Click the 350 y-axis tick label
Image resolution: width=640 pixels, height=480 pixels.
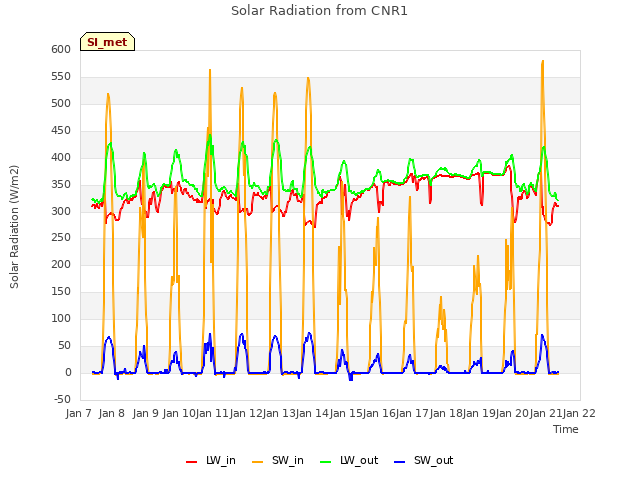pos(61,184)
